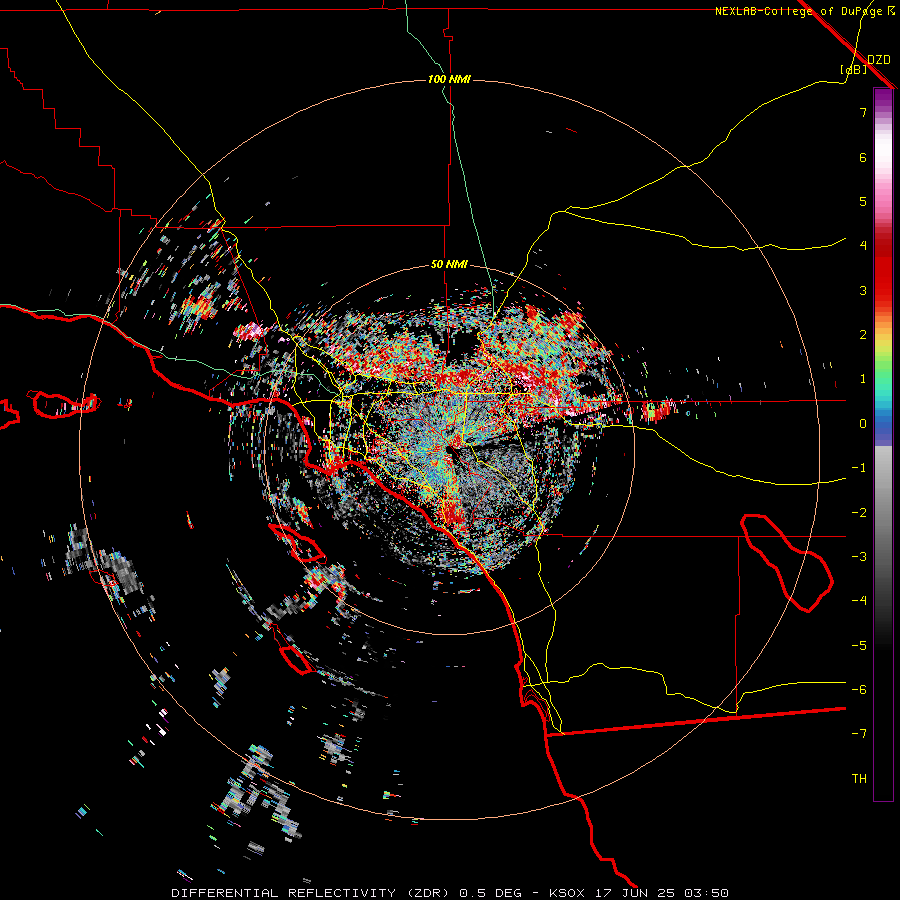Click the -6 value on color scale

859,690
